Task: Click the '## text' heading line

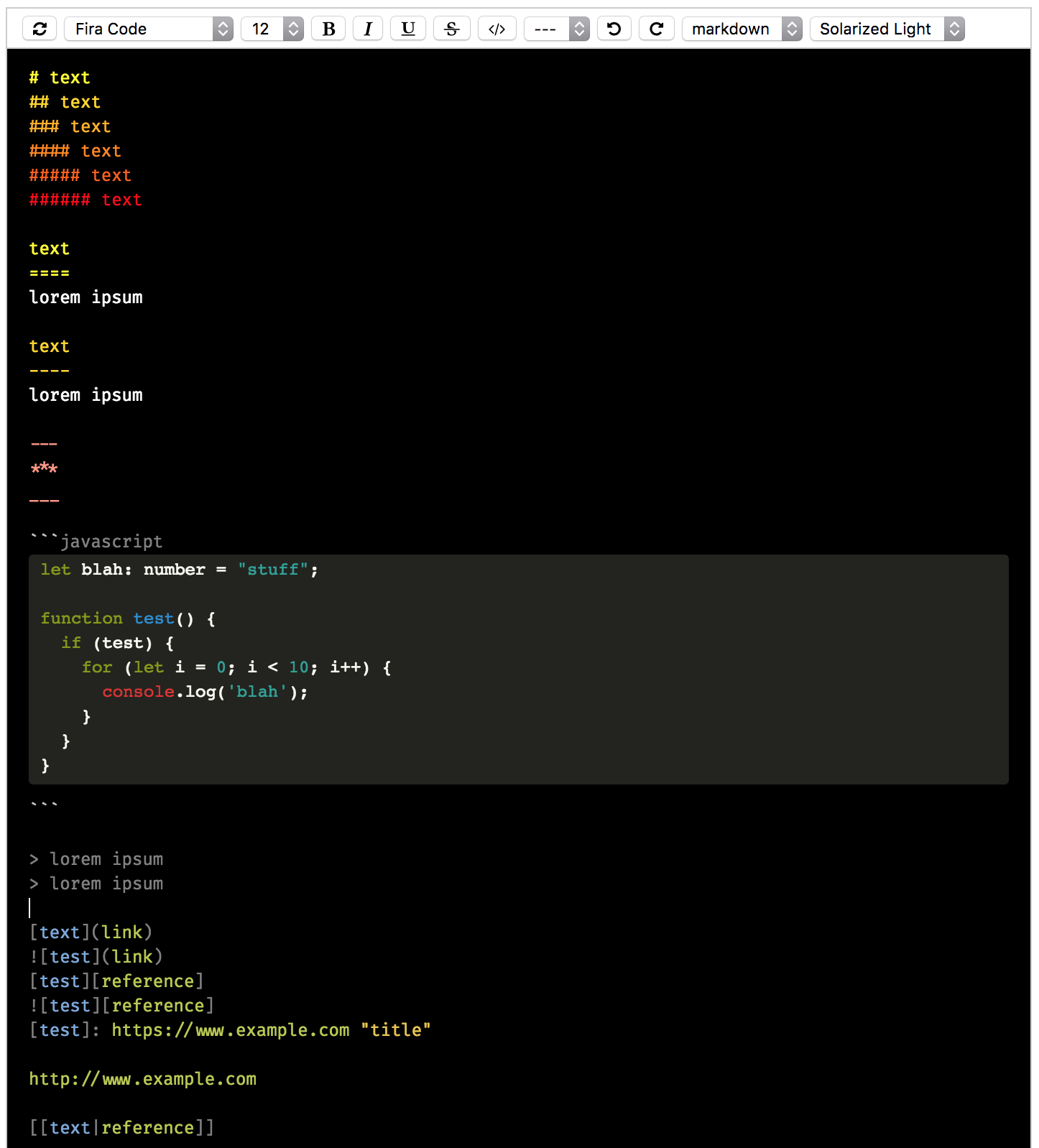Action: 65,102
